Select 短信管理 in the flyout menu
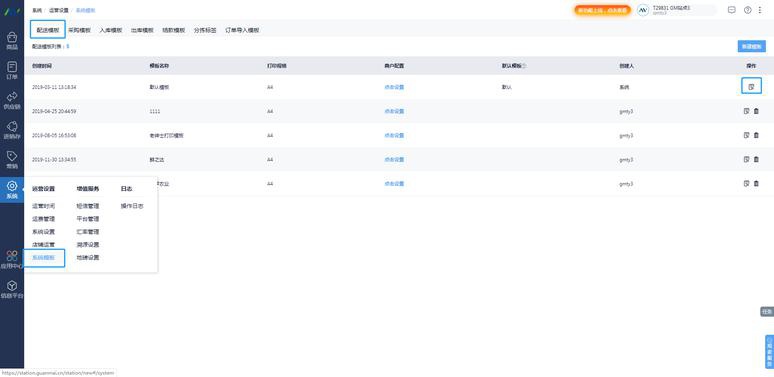Viewport: 774px width, 377px height. click(88, 206)
